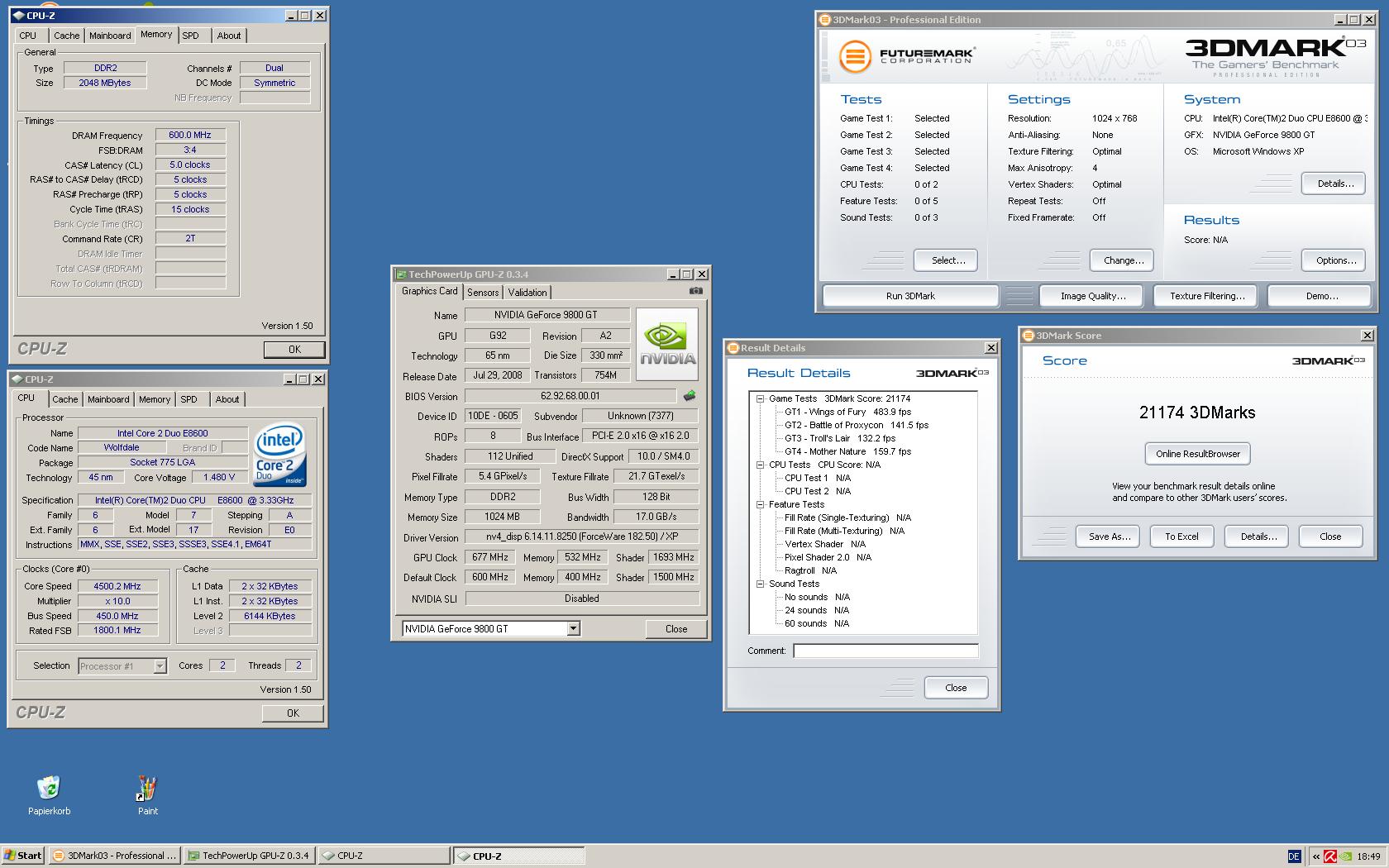Switch to first CPU-Z taskbar item
The image size is (1389, 868).
coord(384,856)
